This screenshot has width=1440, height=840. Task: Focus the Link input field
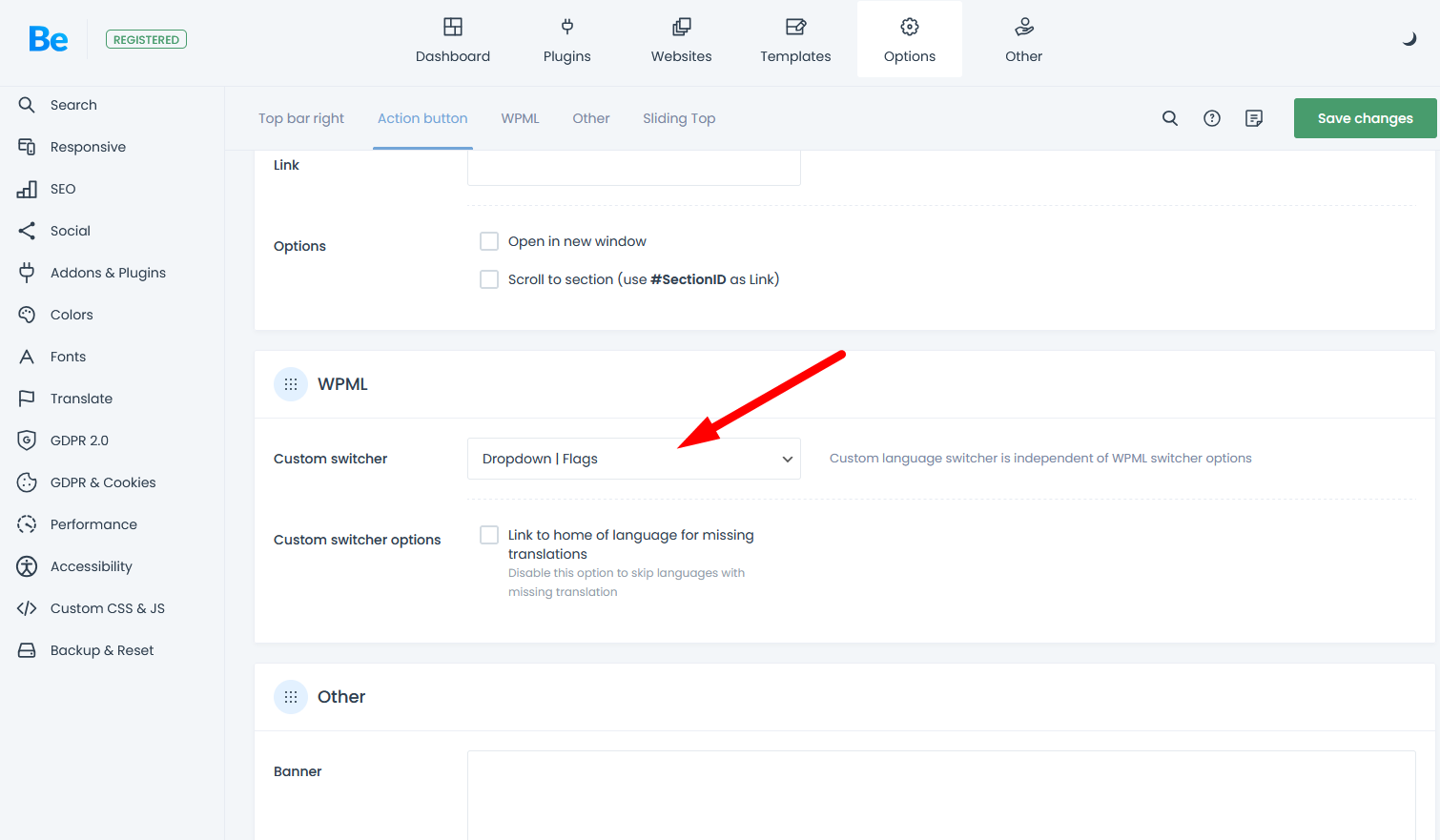(633, 168)
